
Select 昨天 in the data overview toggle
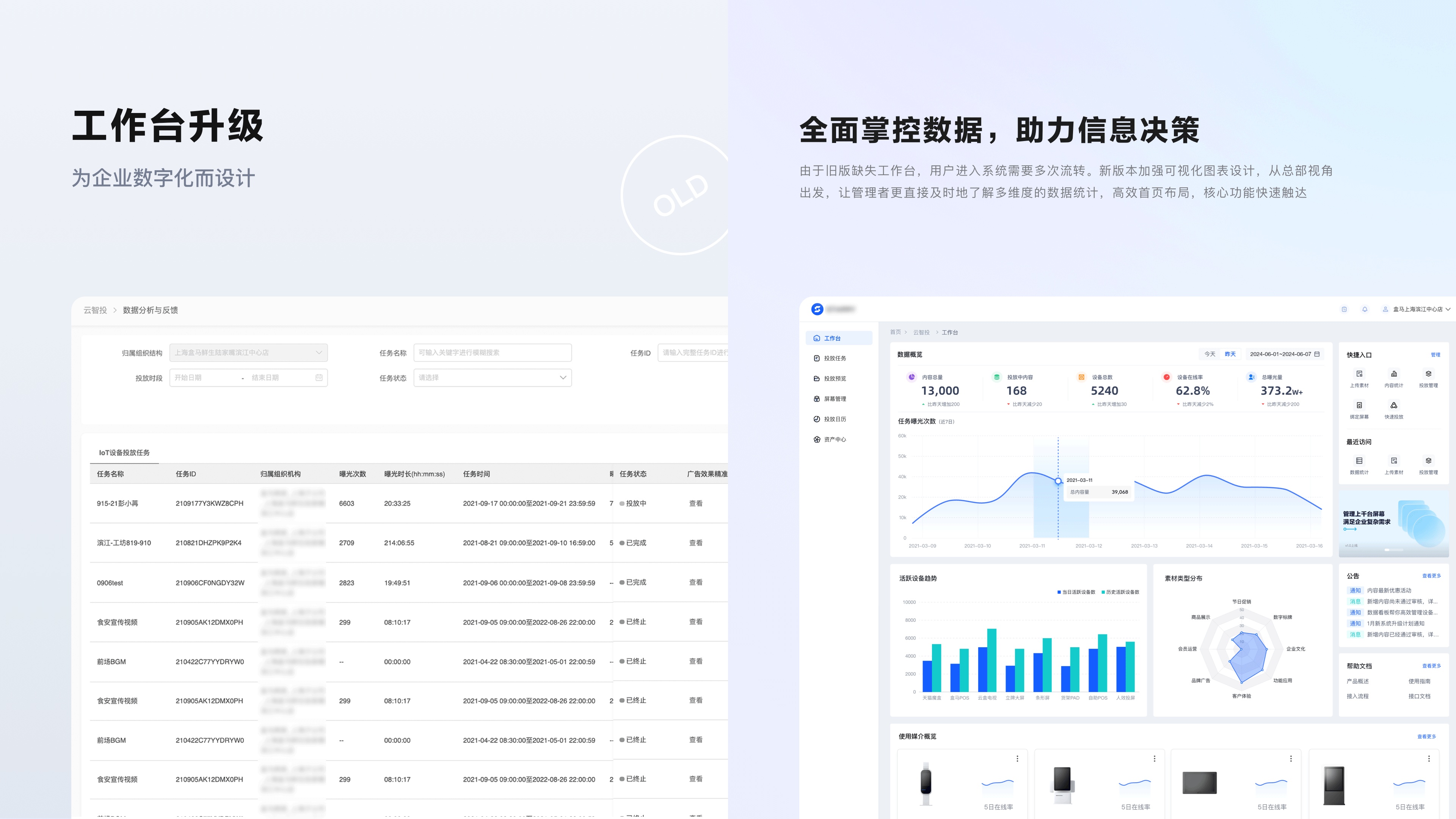point(1230,355)
